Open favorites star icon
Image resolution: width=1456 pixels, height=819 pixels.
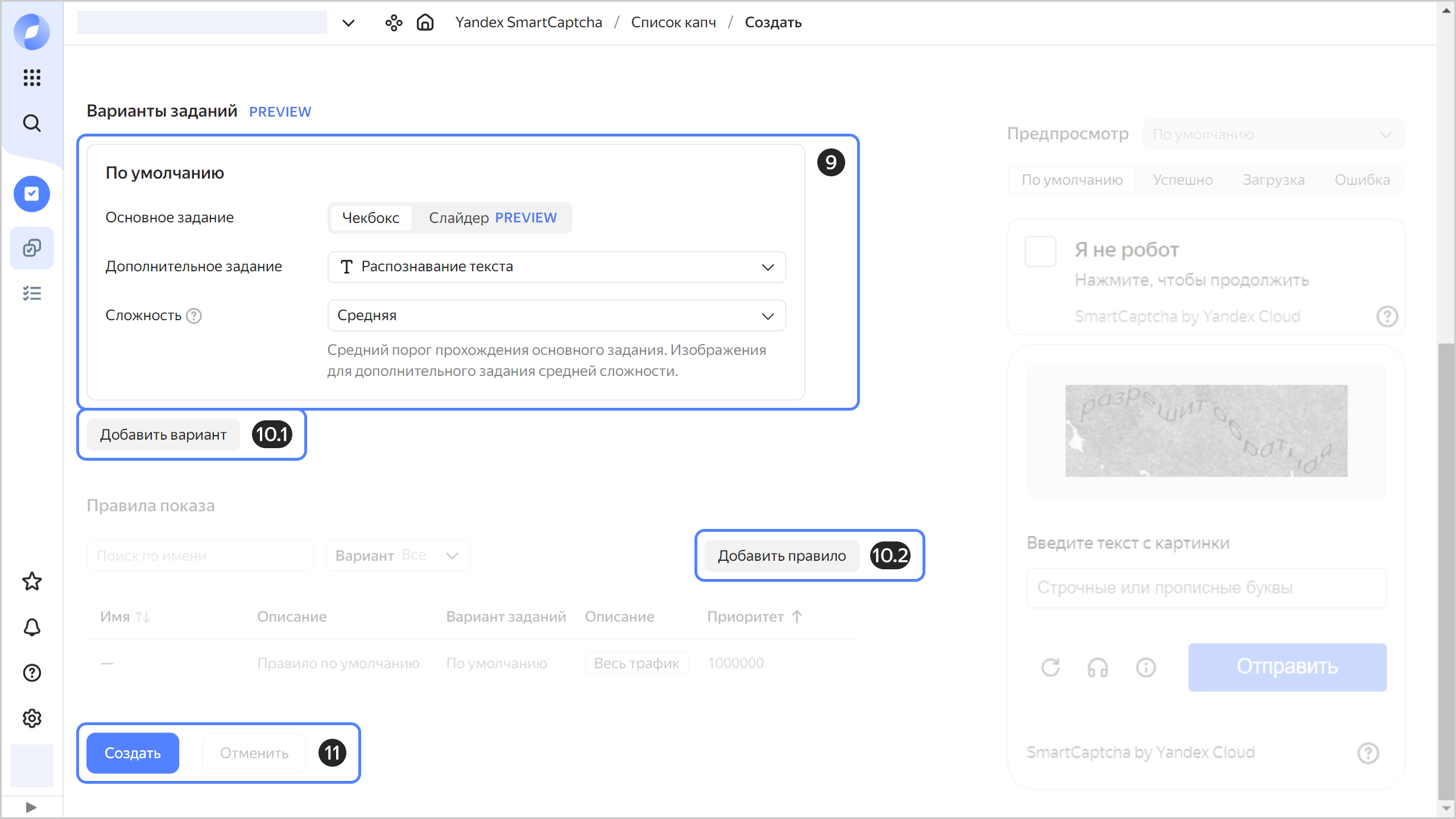(x=32, y=581)
